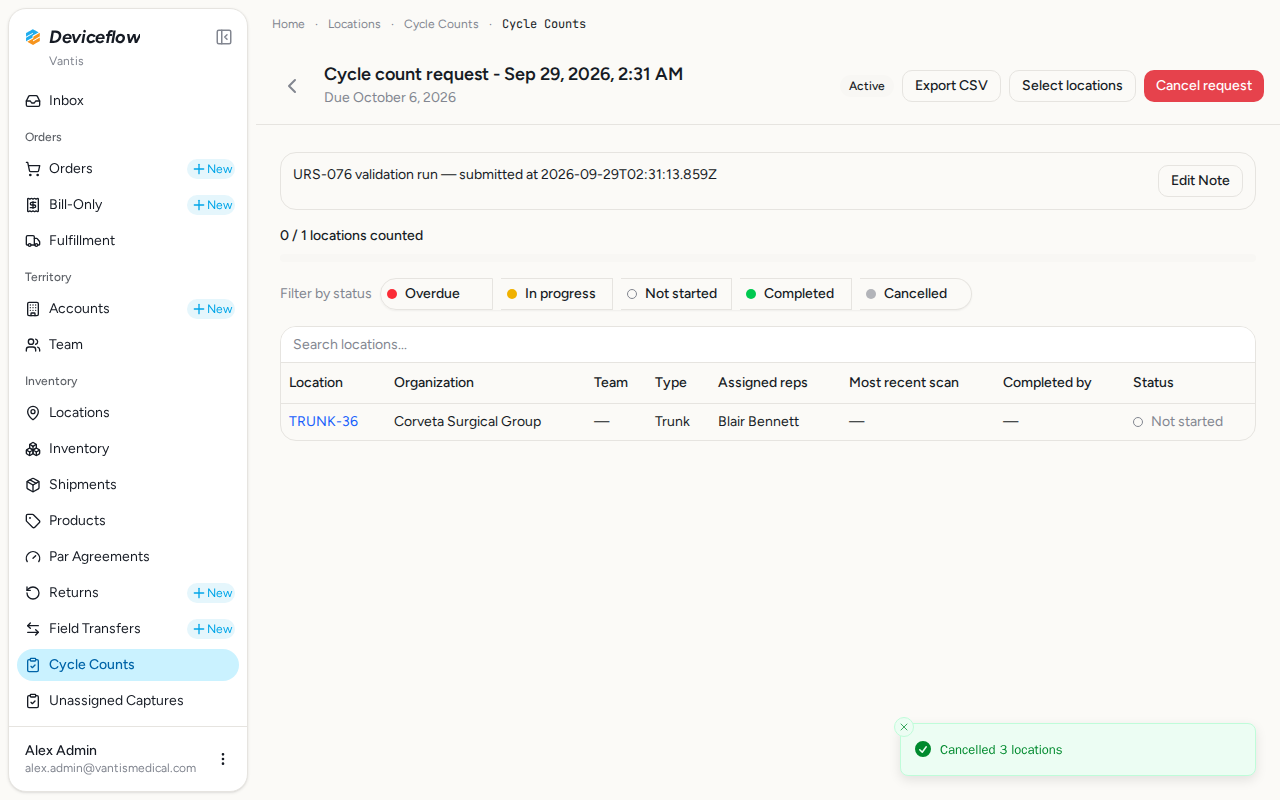Click the Shipments package icon
The height and width of the screenshot is (800, 1280).
[33, 485]
